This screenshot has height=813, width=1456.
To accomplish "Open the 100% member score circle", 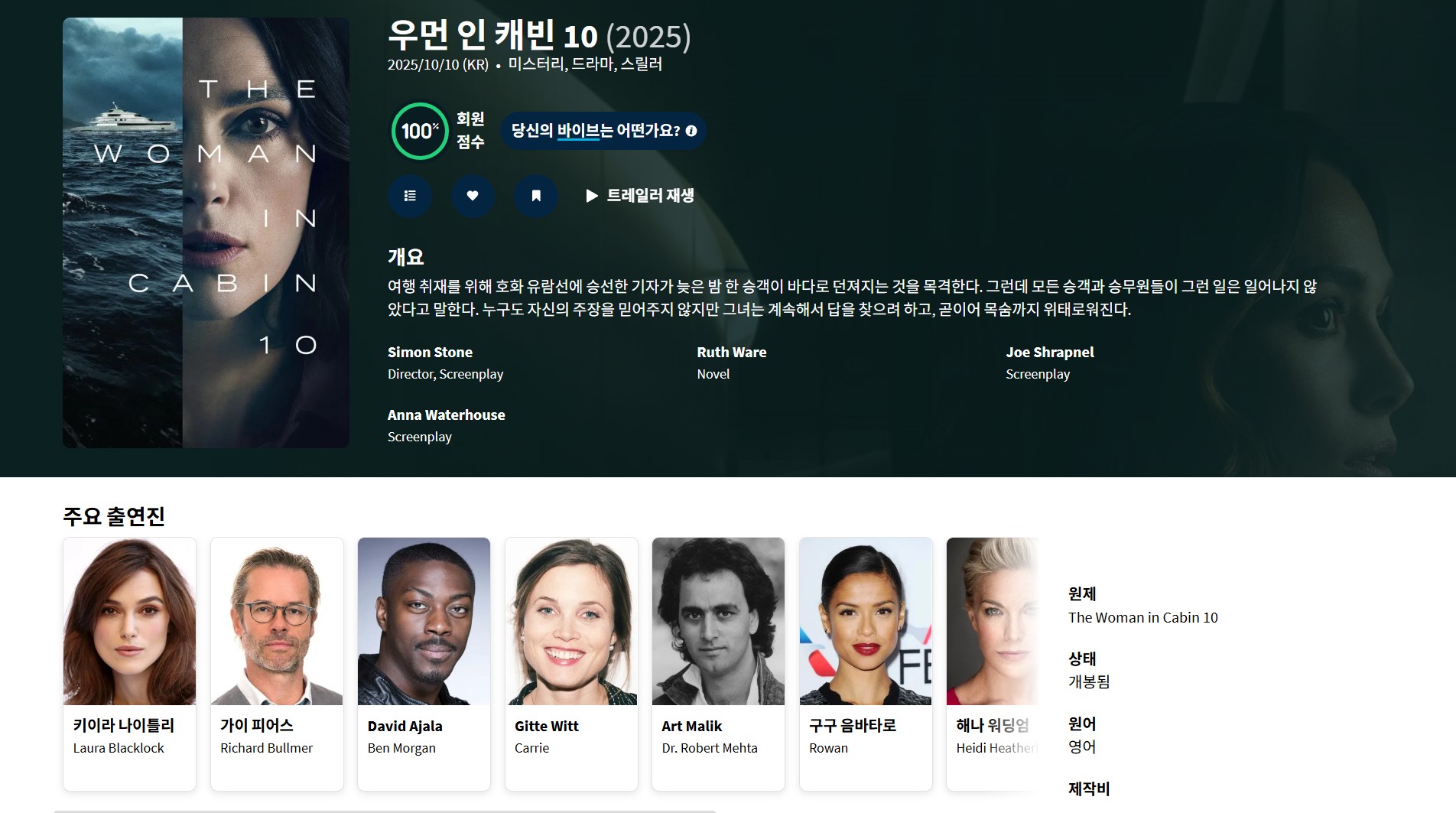I will coord(419,131).
